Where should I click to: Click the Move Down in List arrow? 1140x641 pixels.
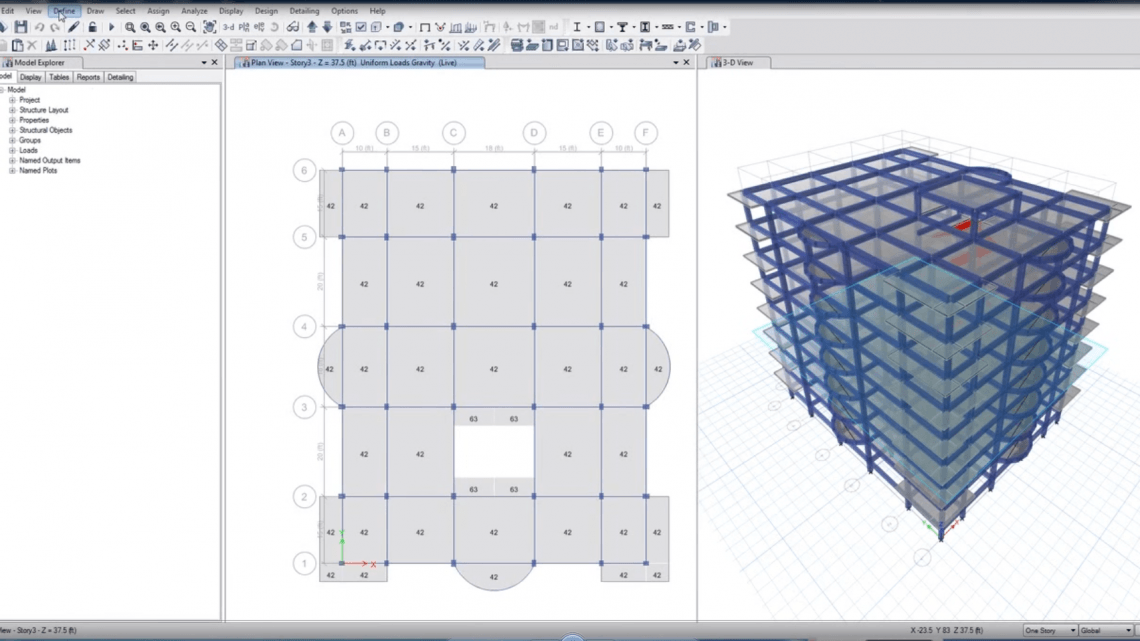click(327, 27)
